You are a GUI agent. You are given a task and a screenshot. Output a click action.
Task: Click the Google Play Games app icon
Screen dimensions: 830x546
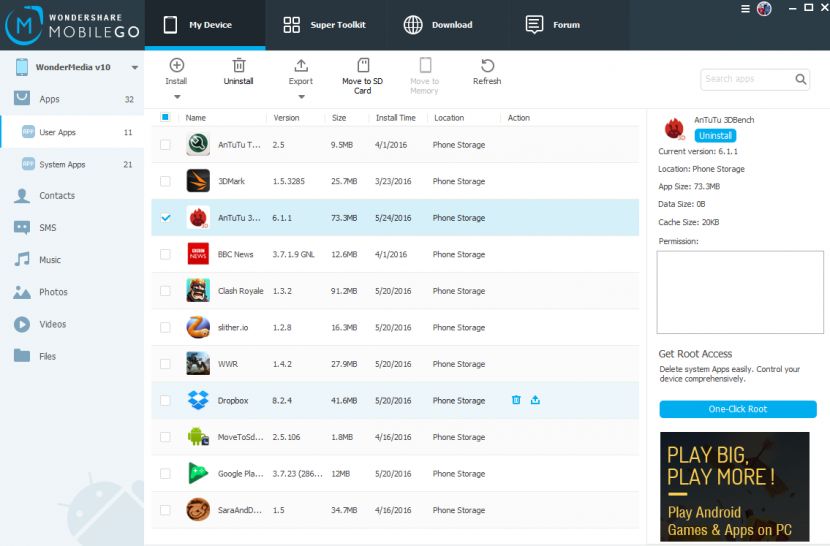pyautogui.click(x=198, y=473)
